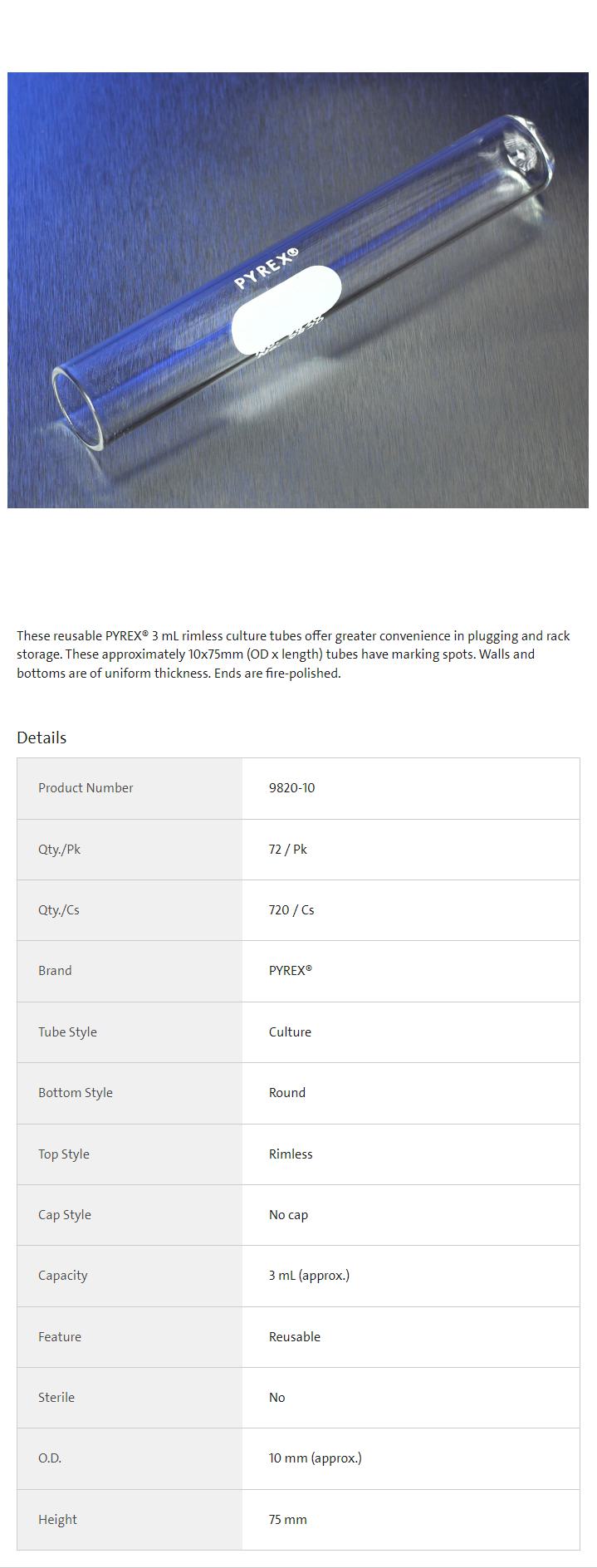Viewport: 597px width, 1568px height.
Task: Click the 3 mL (approx.) capacity value
Action: click(309, 1276)
